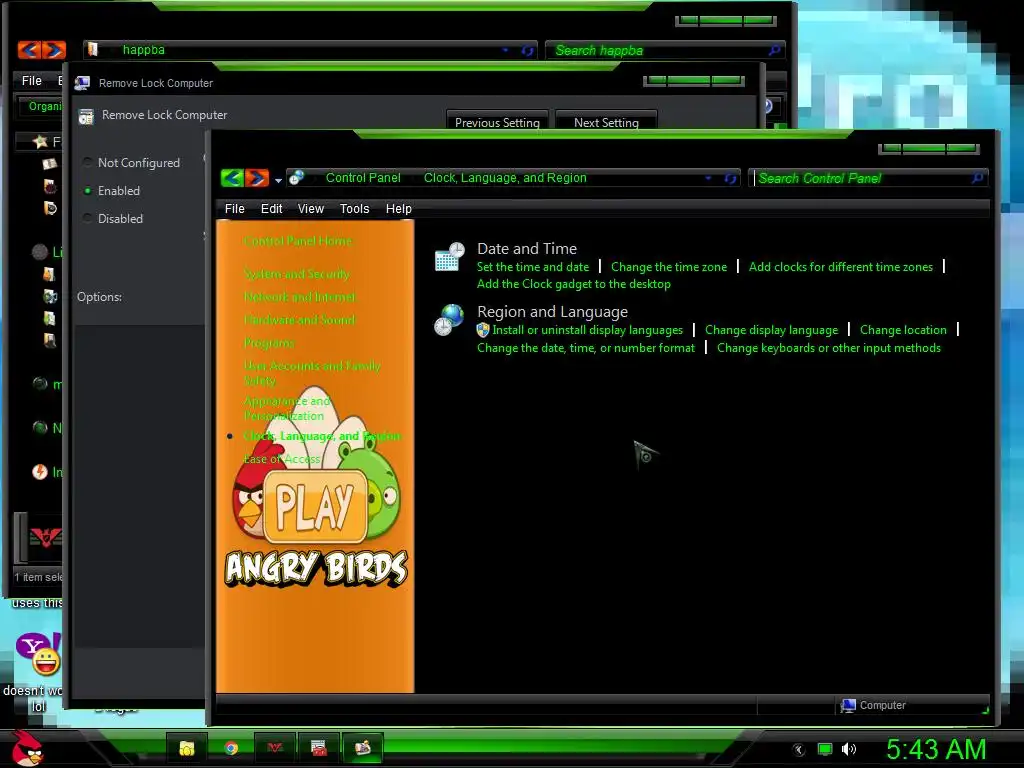The height and width of the screenshot is (768, 1024).
Task: Go to Control Panel Home in sidebar
Action: click(298, 241)
